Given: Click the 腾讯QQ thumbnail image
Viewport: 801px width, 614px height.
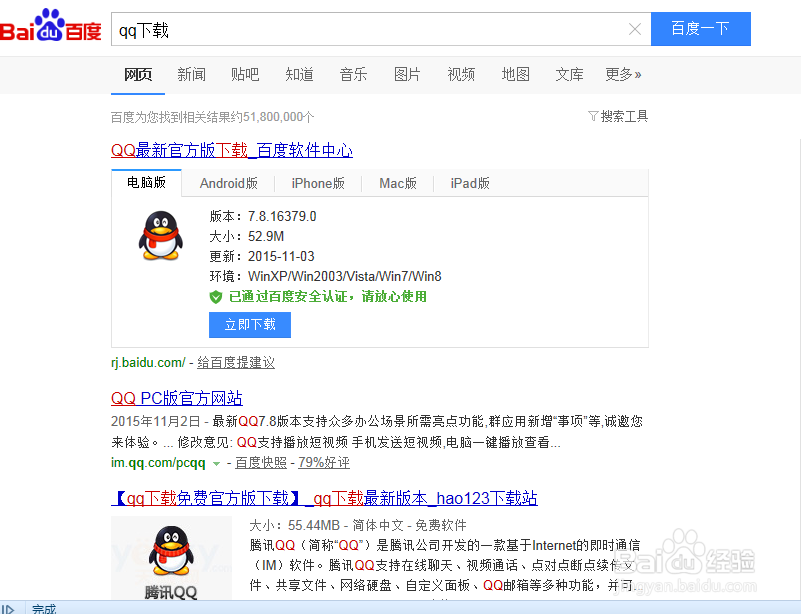Looking at the screenshot, I should 172,558.
